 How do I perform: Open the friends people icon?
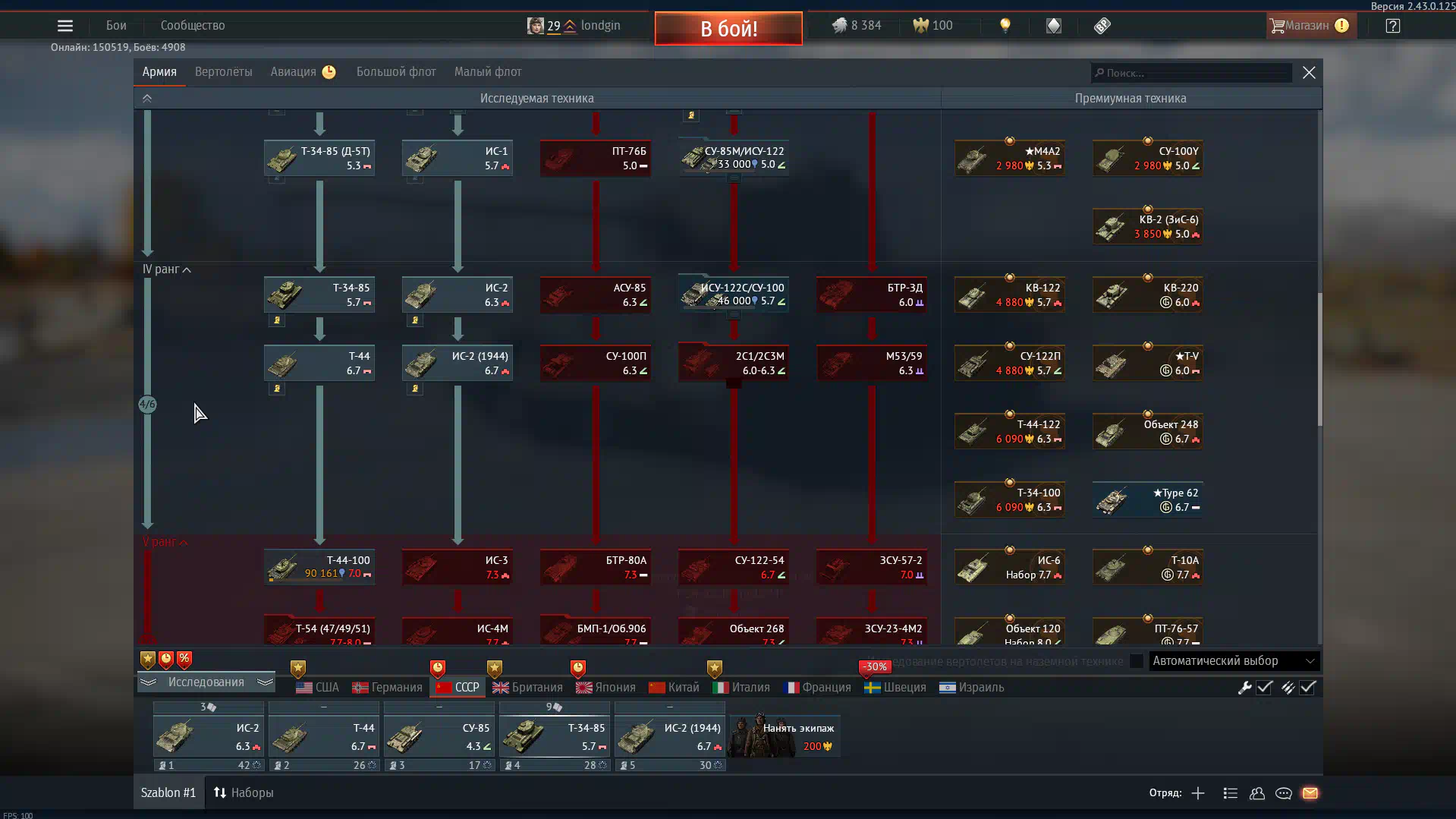tap(1257, 793)
